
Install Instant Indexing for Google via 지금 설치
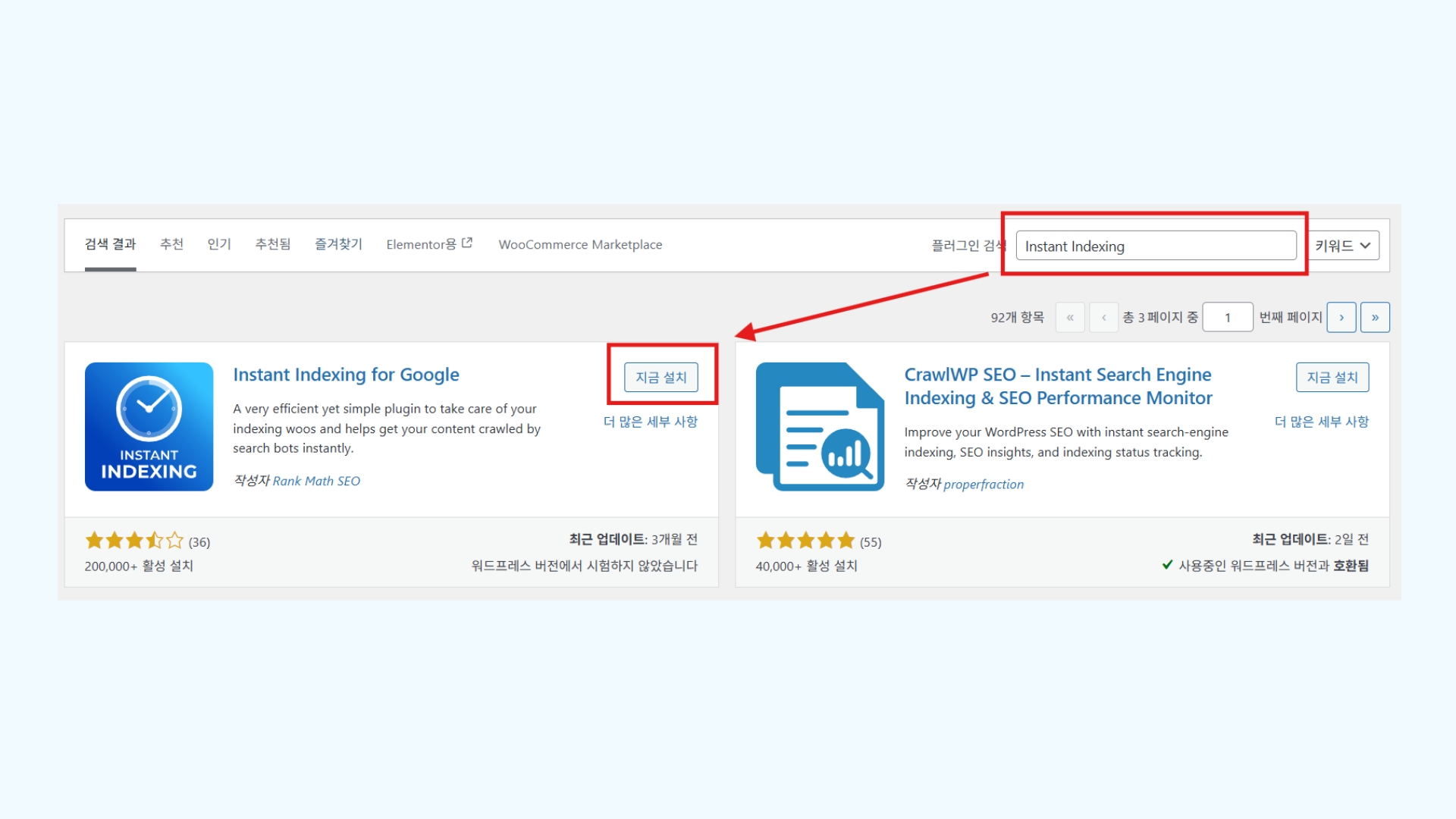pyautogui.click(x=661, y=377)
